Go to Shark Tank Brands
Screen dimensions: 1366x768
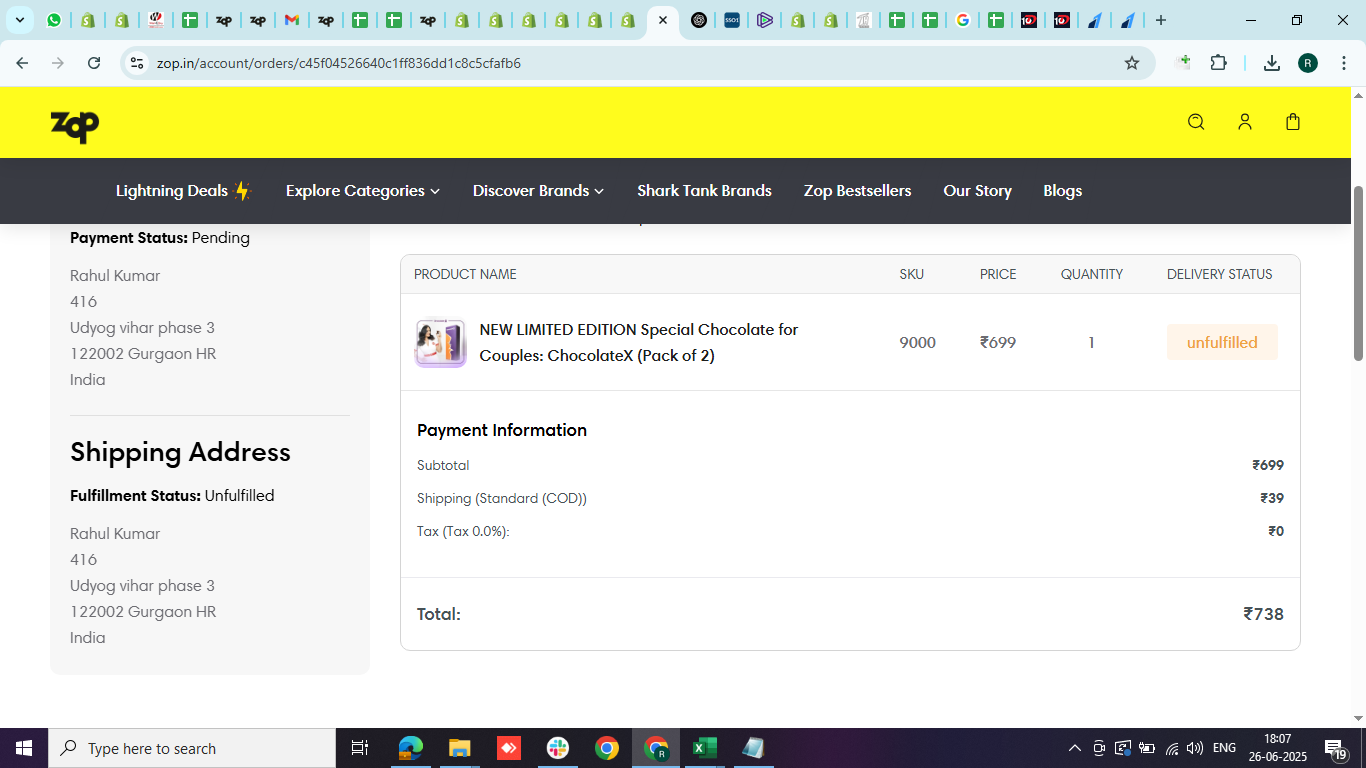click(704, 191)
